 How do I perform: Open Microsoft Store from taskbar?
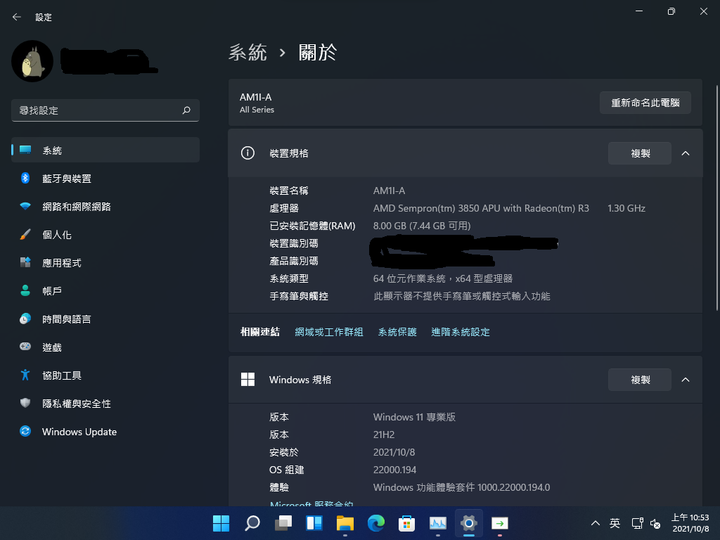tap(407, 523)
